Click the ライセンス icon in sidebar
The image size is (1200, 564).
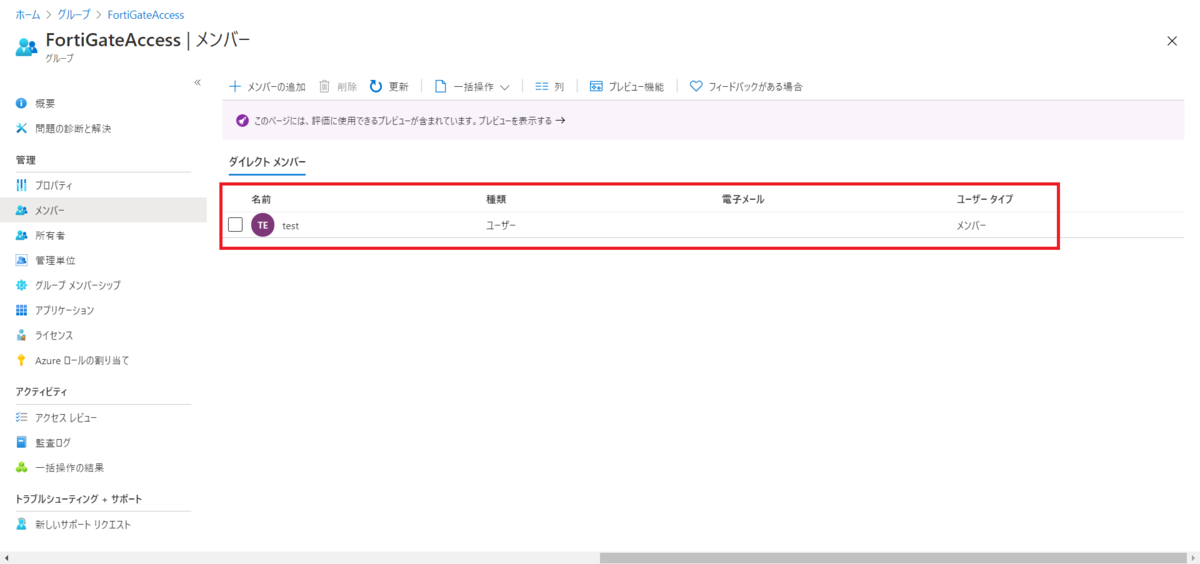point(22,335)
